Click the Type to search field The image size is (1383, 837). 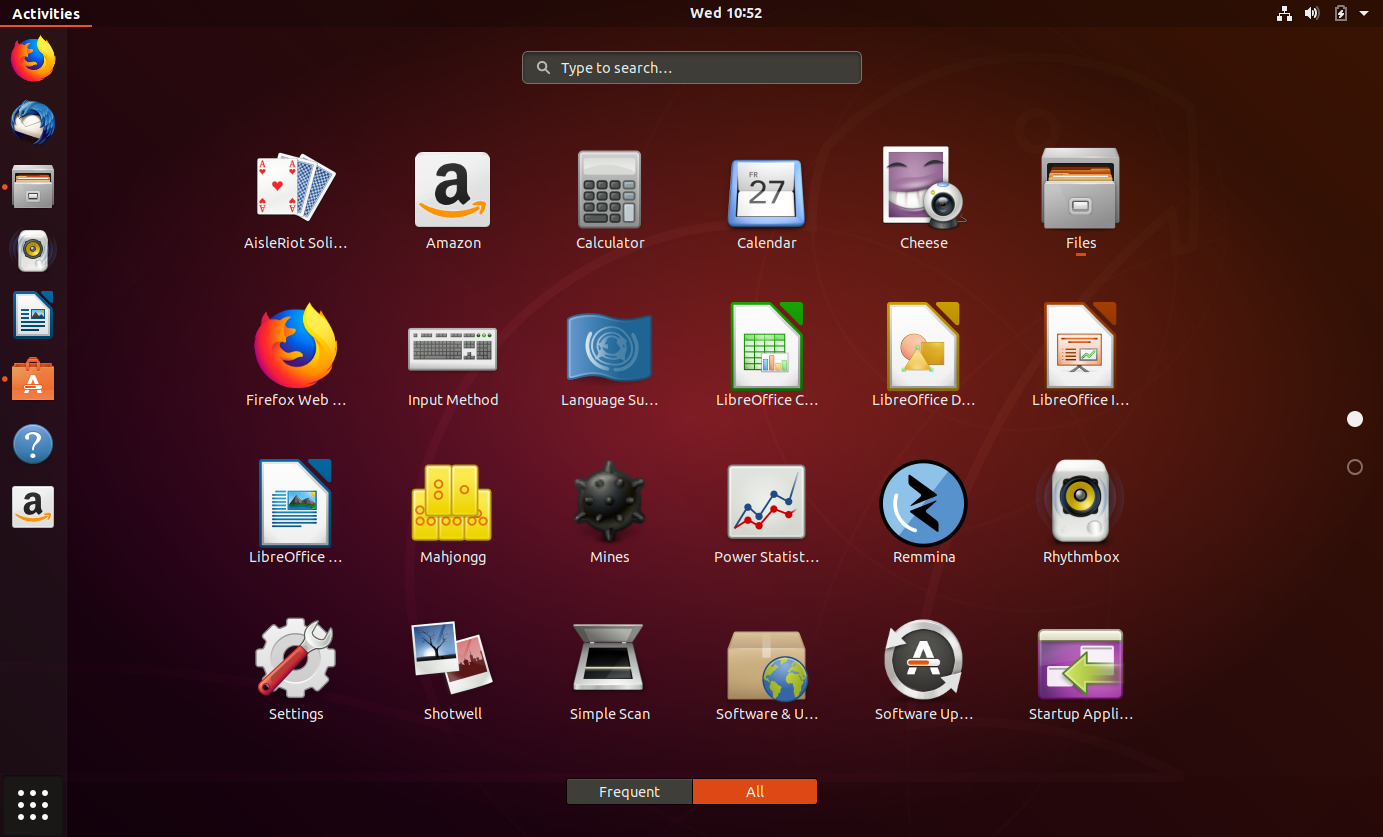tap(691, 67)
